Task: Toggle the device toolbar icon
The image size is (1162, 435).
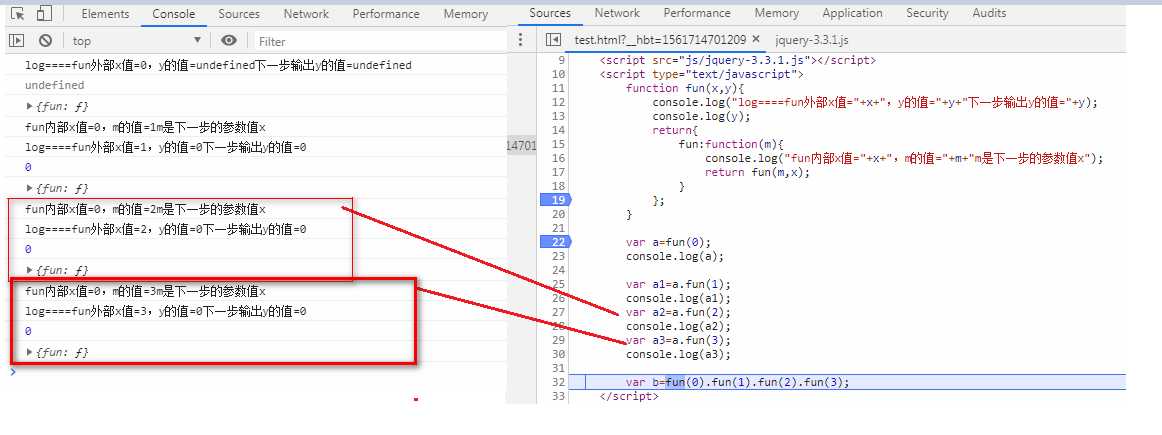Action: [x=44, y=13]
